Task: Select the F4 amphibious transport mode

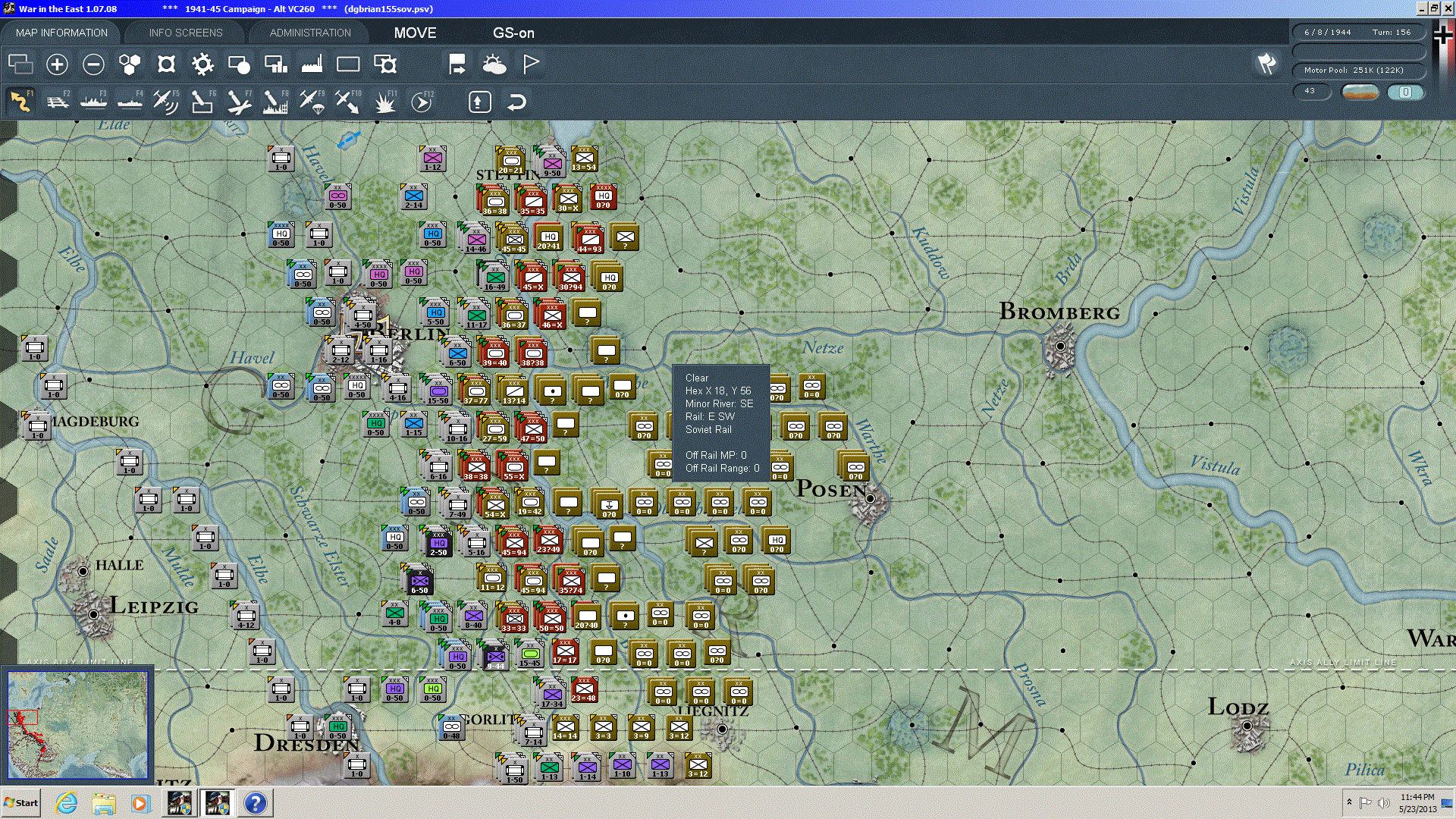Action: 130,102
